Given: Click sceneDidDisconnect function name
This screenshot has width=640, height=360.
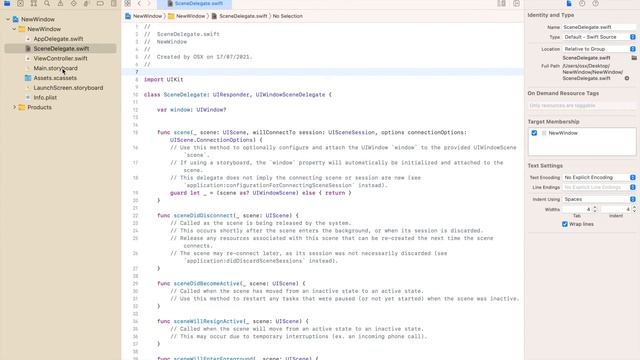Looking at the screenshot, I should [x=204, y=216].
